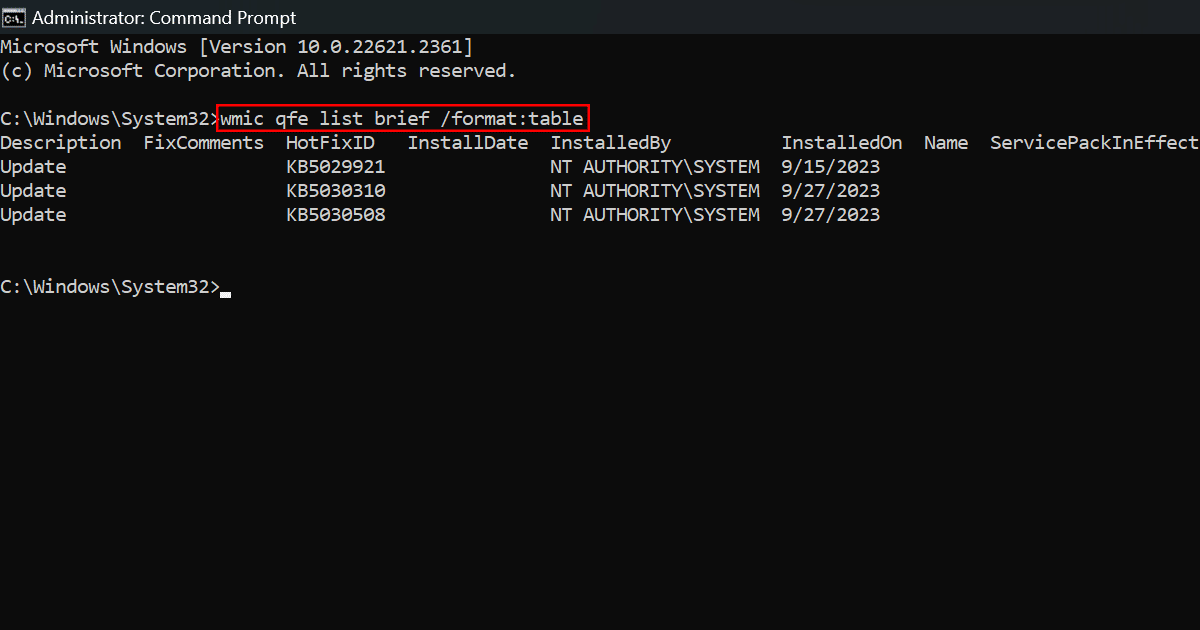Screen dimensions: 1200x630
Task: Click the ServicePackInEffect column header
Action: pos(1094,143)
